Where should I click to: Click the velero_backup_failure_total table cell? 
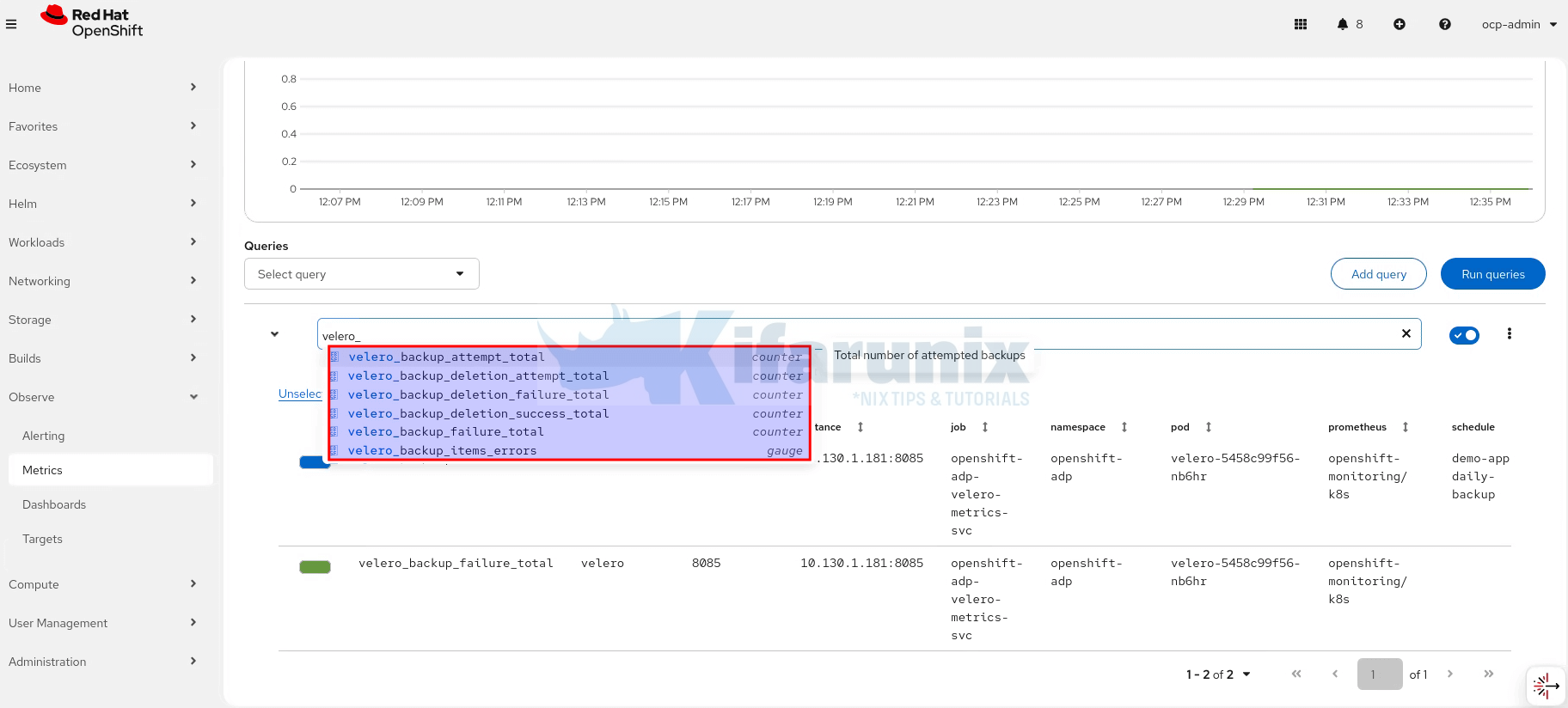tap(456, 564)
